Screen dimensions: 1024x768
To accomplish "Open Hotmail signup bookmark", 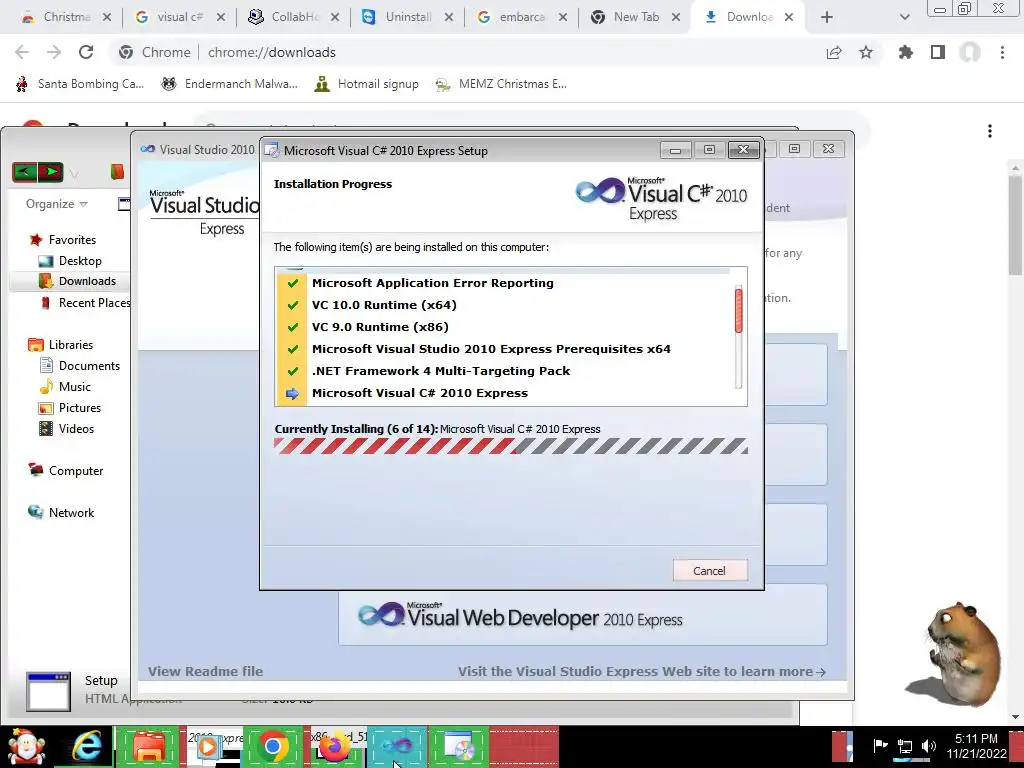I will pyautogui.click(x=366, y=84).
